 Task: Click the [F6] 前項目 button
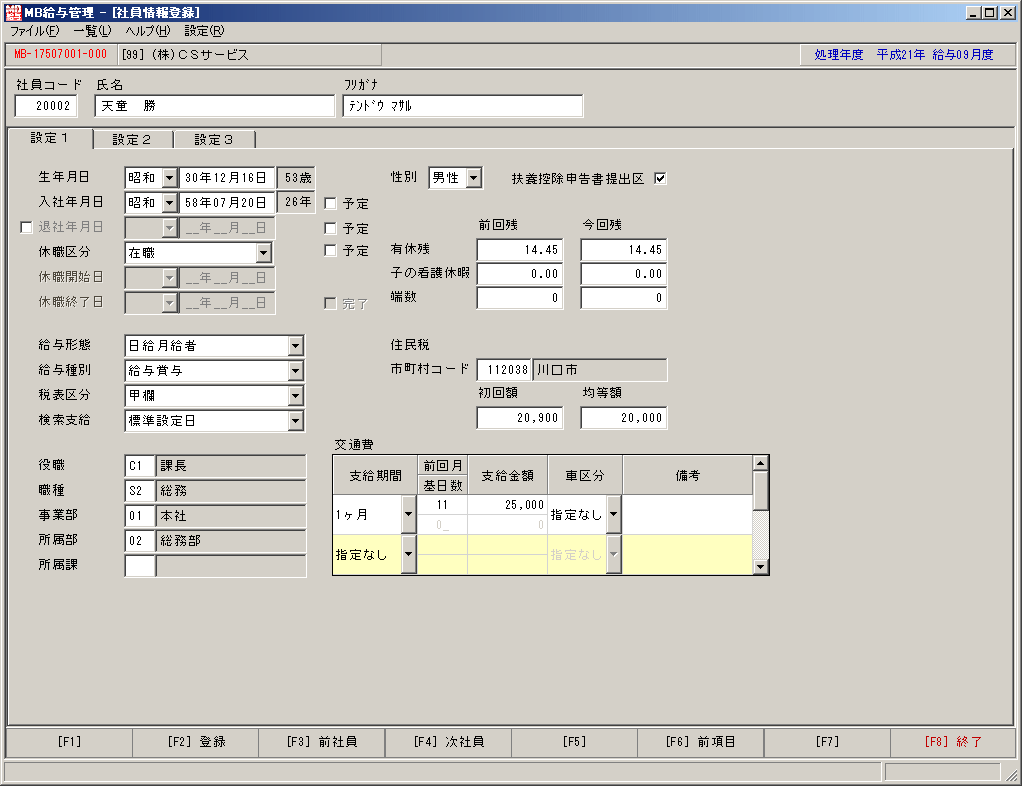pyautogui.click(x=701, y=742)
